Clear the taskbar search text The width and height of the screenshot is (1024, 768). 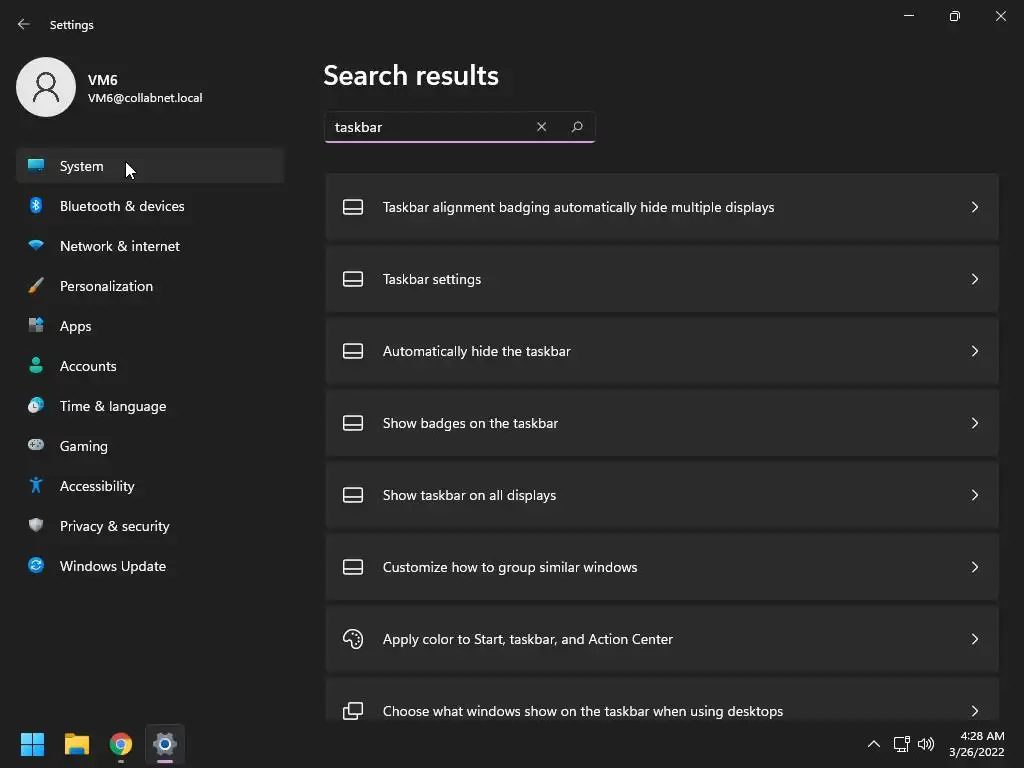click(x=541, y=127)
